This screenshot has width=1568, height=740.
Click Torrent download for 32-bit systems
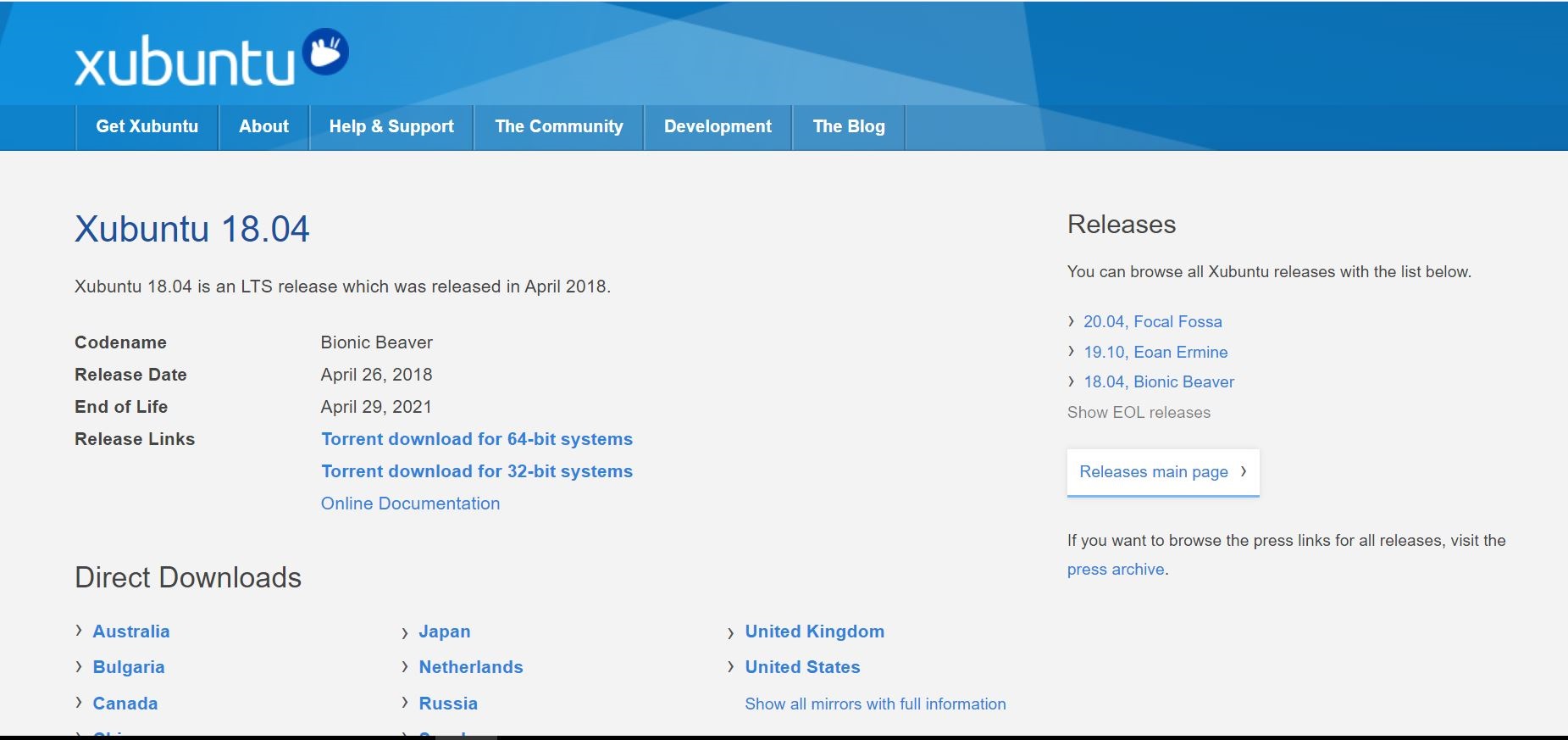tap(477, 471)
